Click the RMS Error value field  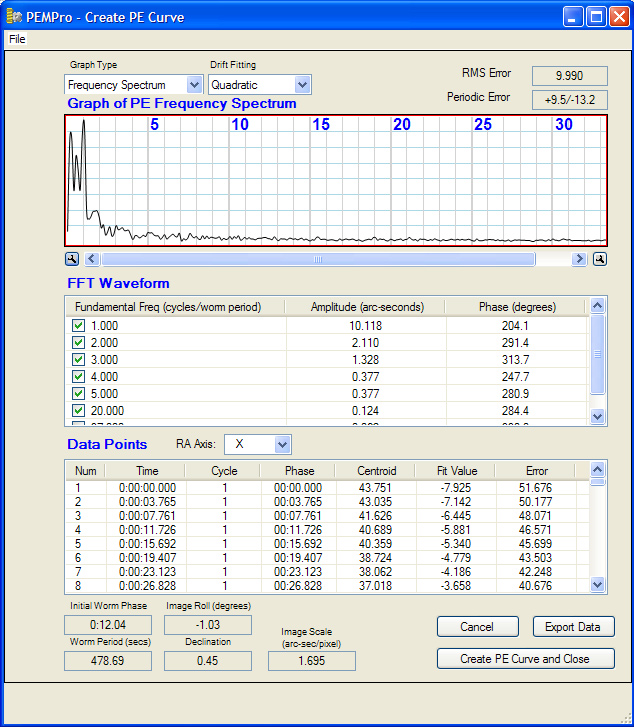pos(570,76)
